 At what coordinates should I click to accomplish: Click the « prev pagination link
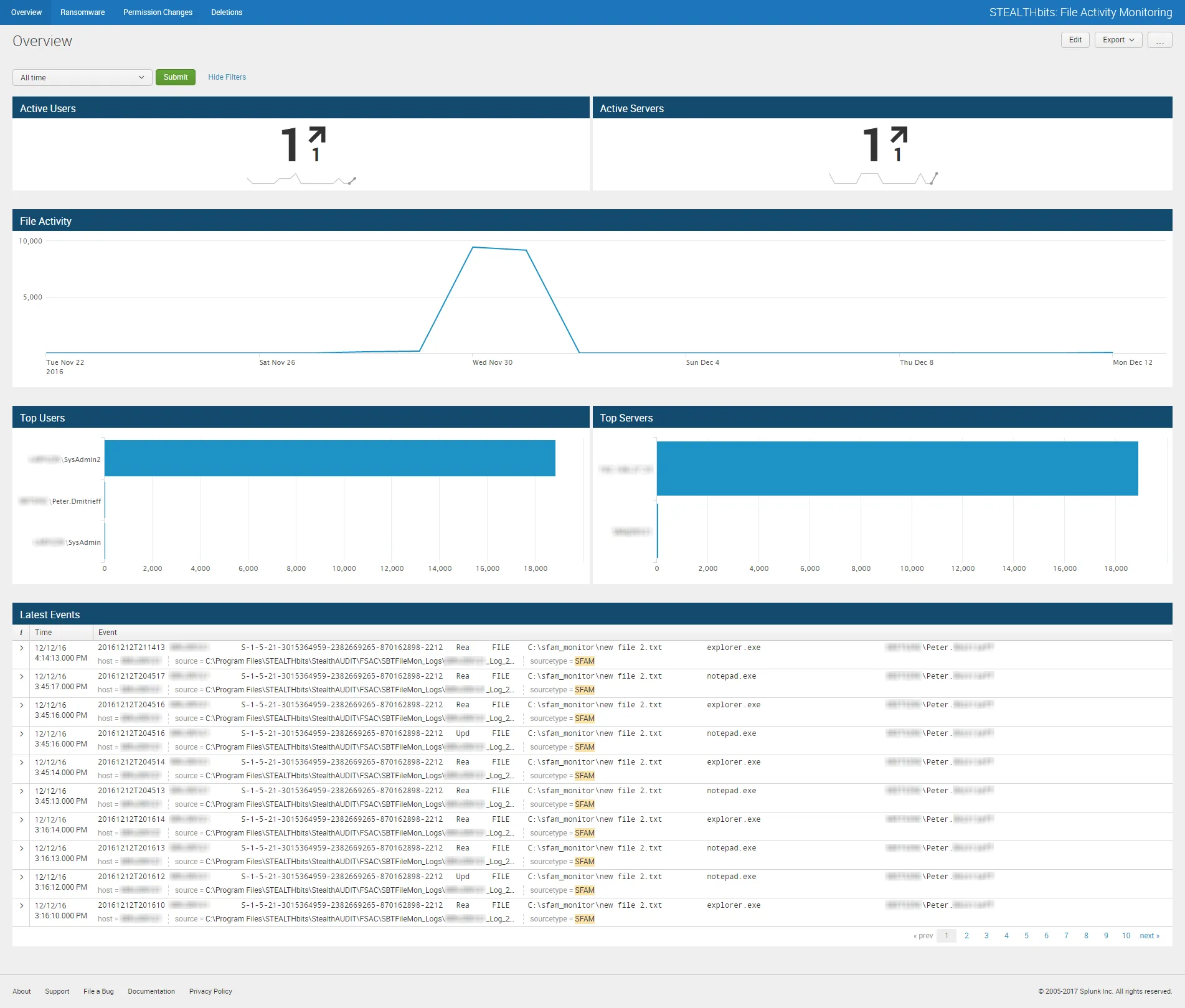point(923,936)
